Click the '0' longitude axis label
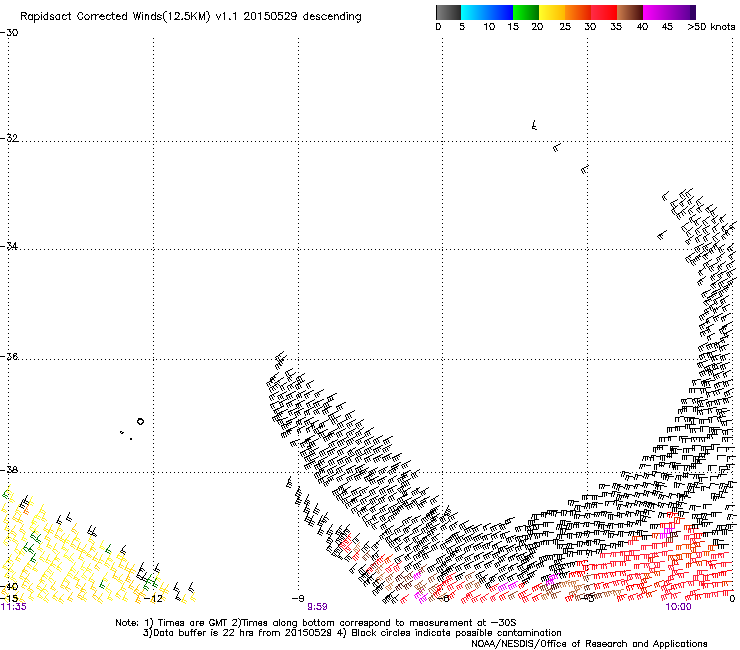The width and height of the screenshot is (740, 650). pos(732,598)
